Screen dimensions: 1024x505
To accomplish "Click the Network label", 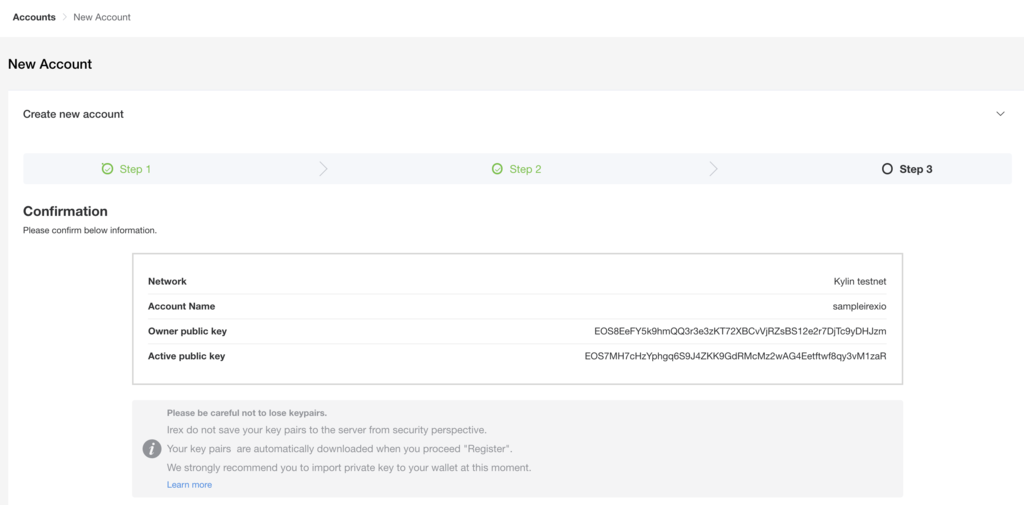I will pos(167,281).
